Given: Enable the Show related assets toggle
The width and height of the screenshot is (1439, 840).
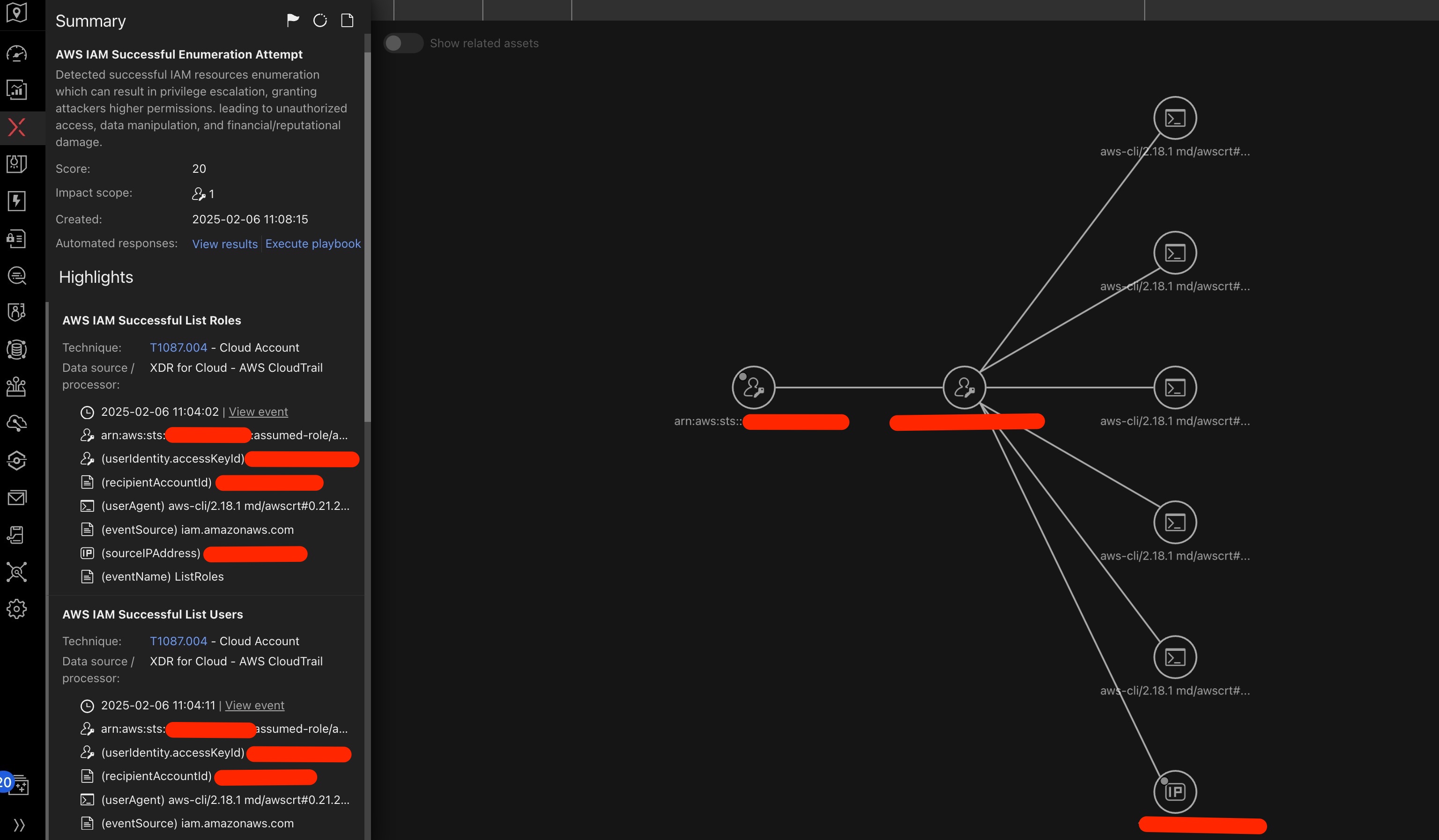Looking at the screenshot, I should click(403, 44).
